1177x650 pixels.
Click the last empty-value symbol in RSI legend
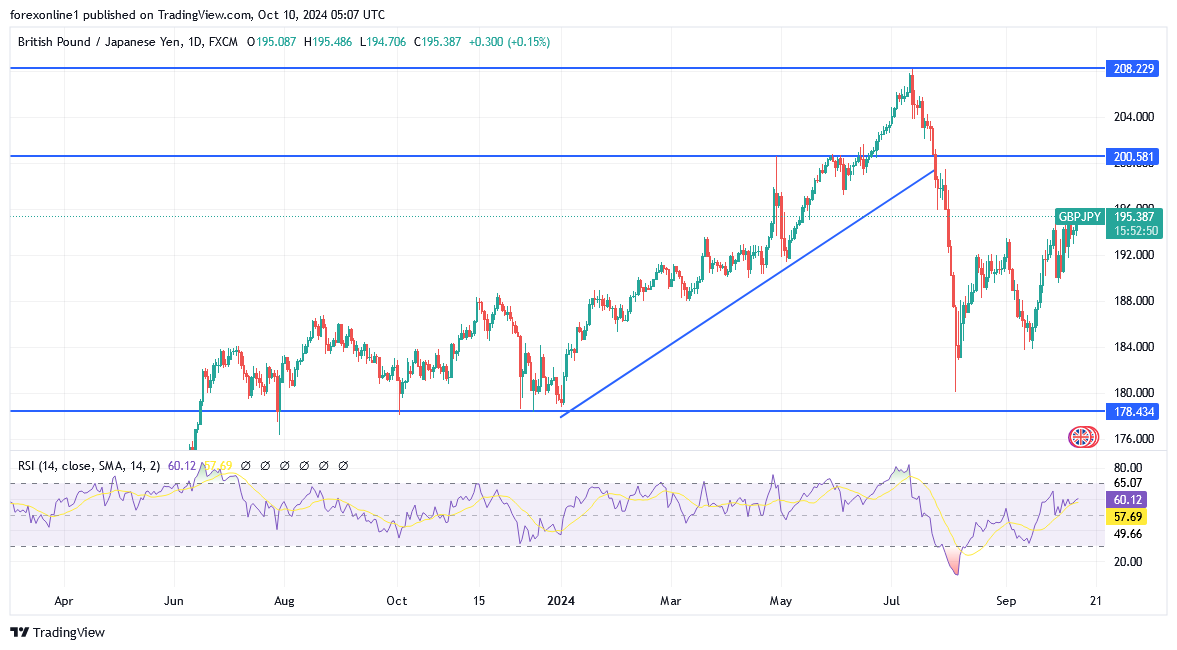click(x=343, y=465)
